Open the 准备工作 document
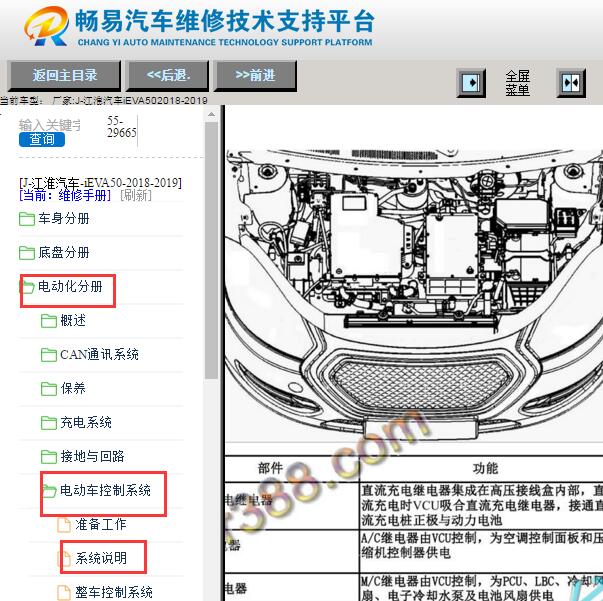603x601 pixels. 101,524
